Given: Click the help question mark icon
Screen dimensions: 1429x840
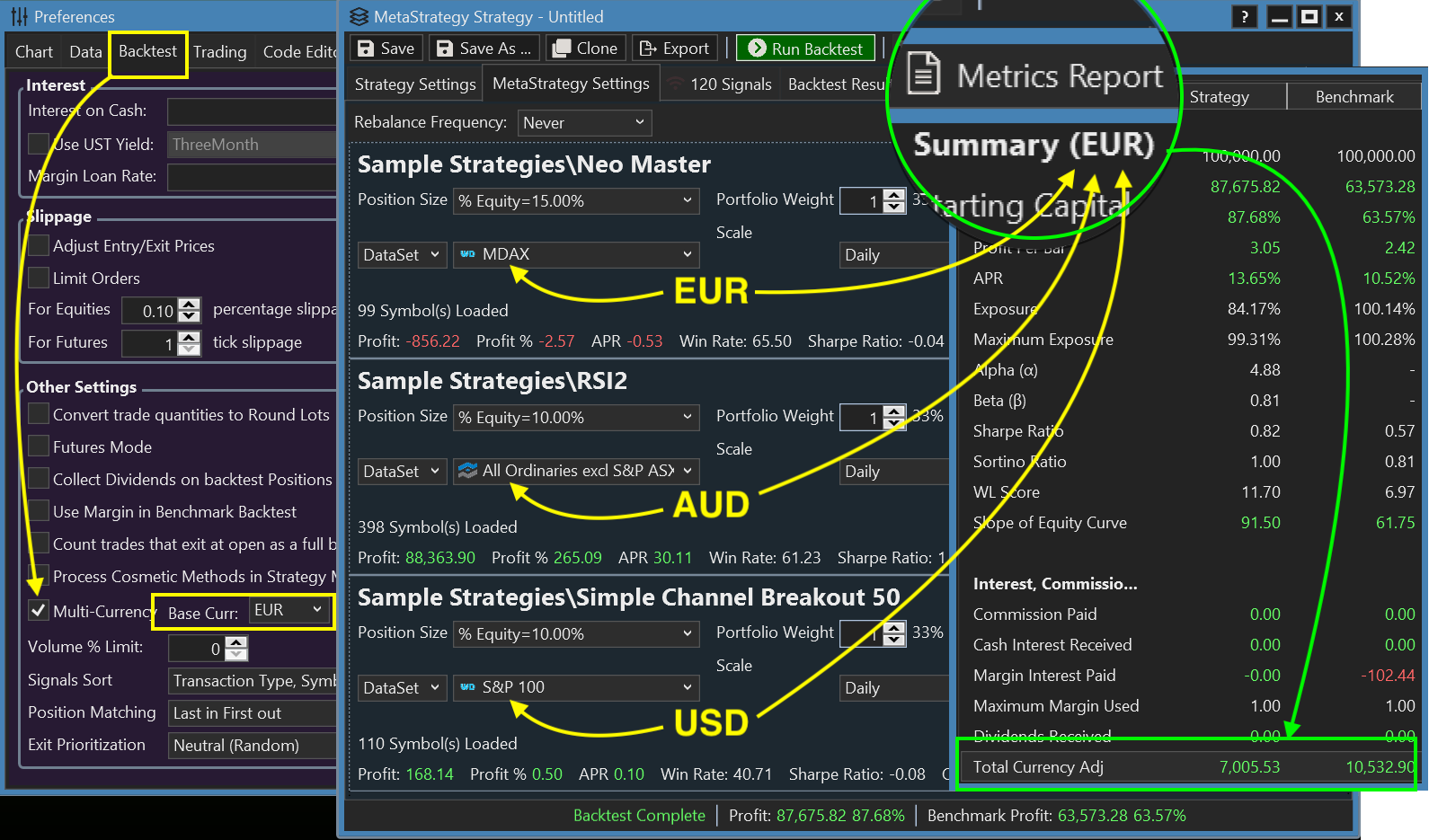Looking at the screenshot, I should (x=1244, y=16).
